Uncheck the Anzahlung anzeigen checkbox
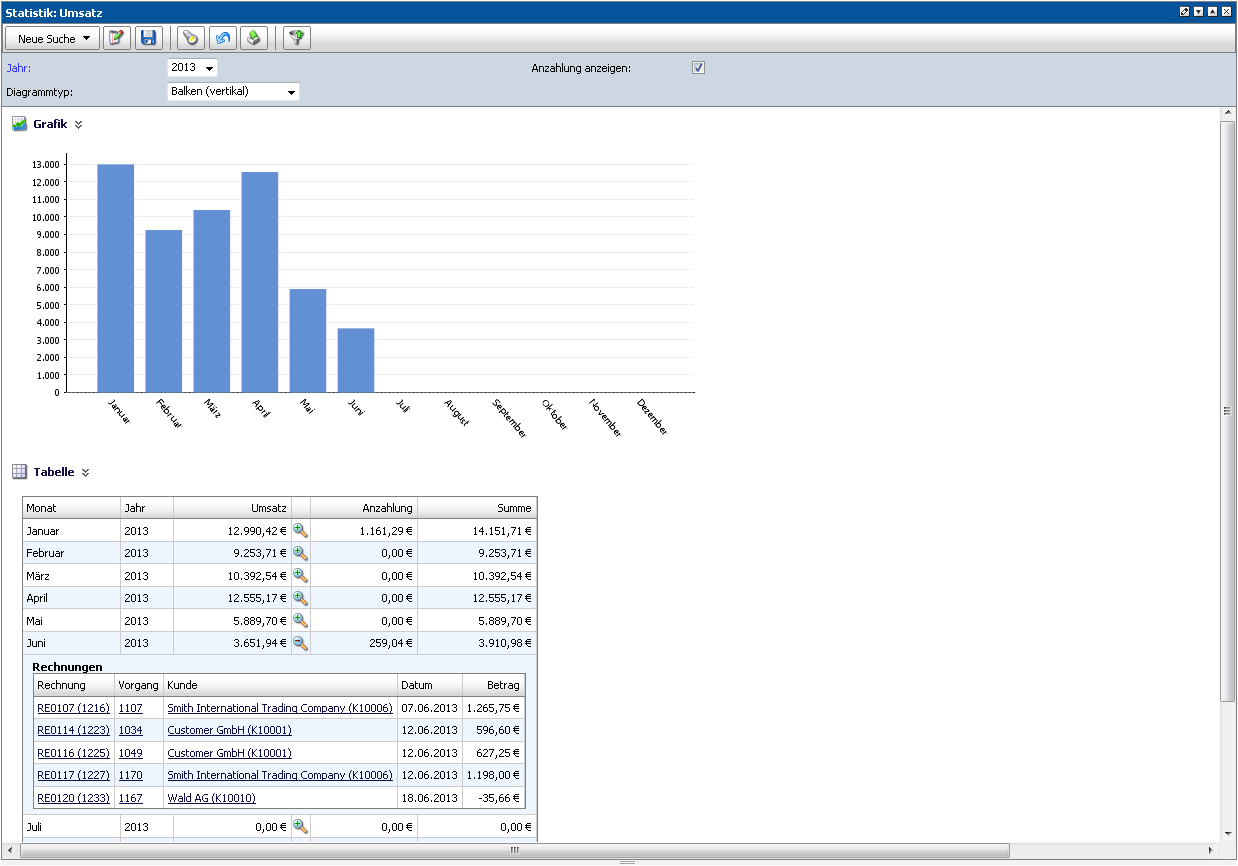 pos(699,68)
